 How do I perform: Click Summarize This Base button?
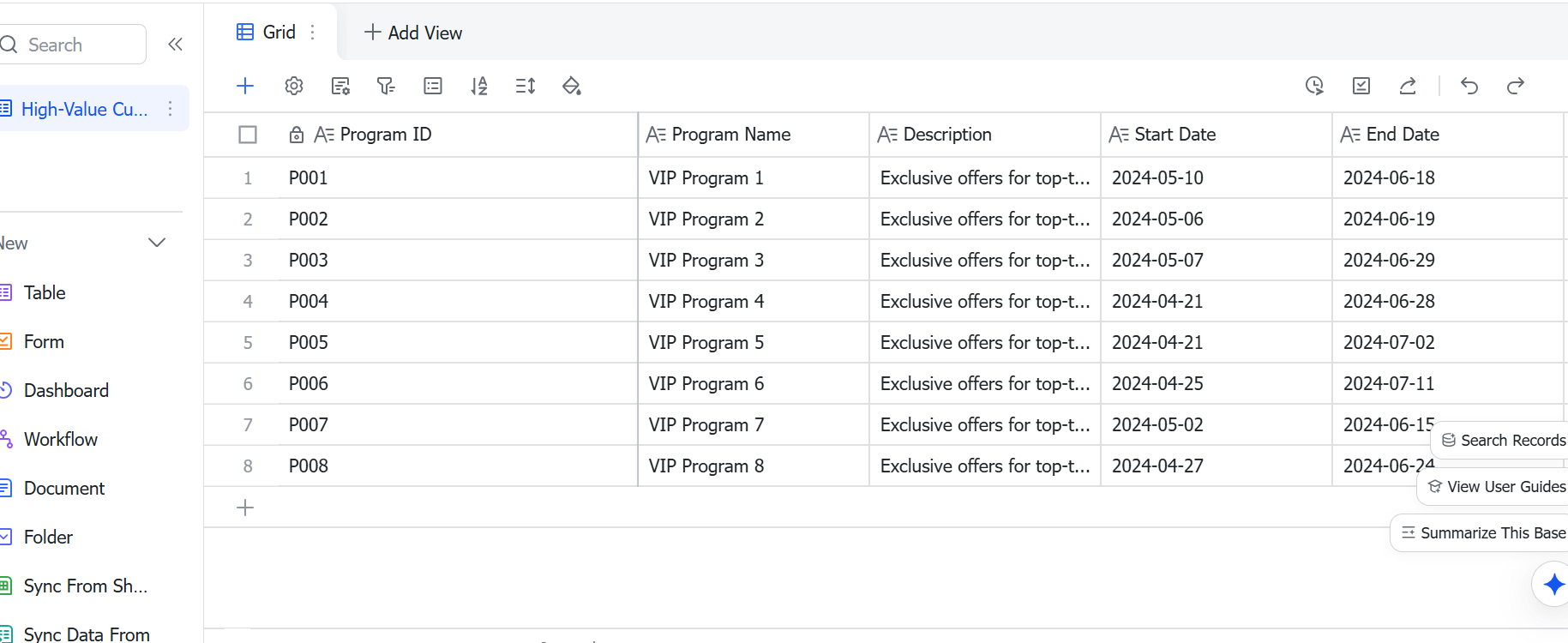point(1481,532)
